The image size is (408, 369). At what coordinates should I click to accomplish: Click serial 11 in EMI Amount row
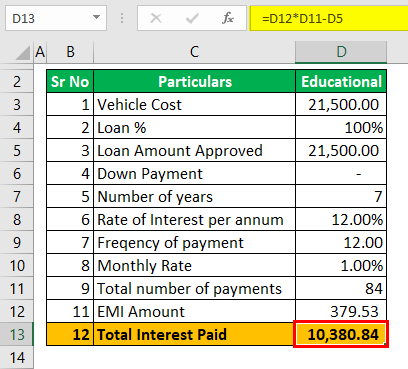[x=70, y=311]
